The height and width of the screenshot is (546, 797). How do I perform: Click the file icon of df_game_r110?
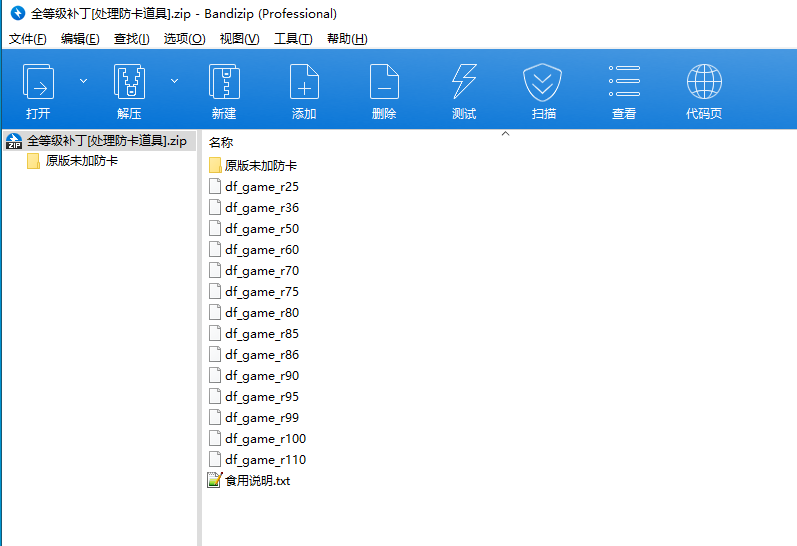[215, 460]
